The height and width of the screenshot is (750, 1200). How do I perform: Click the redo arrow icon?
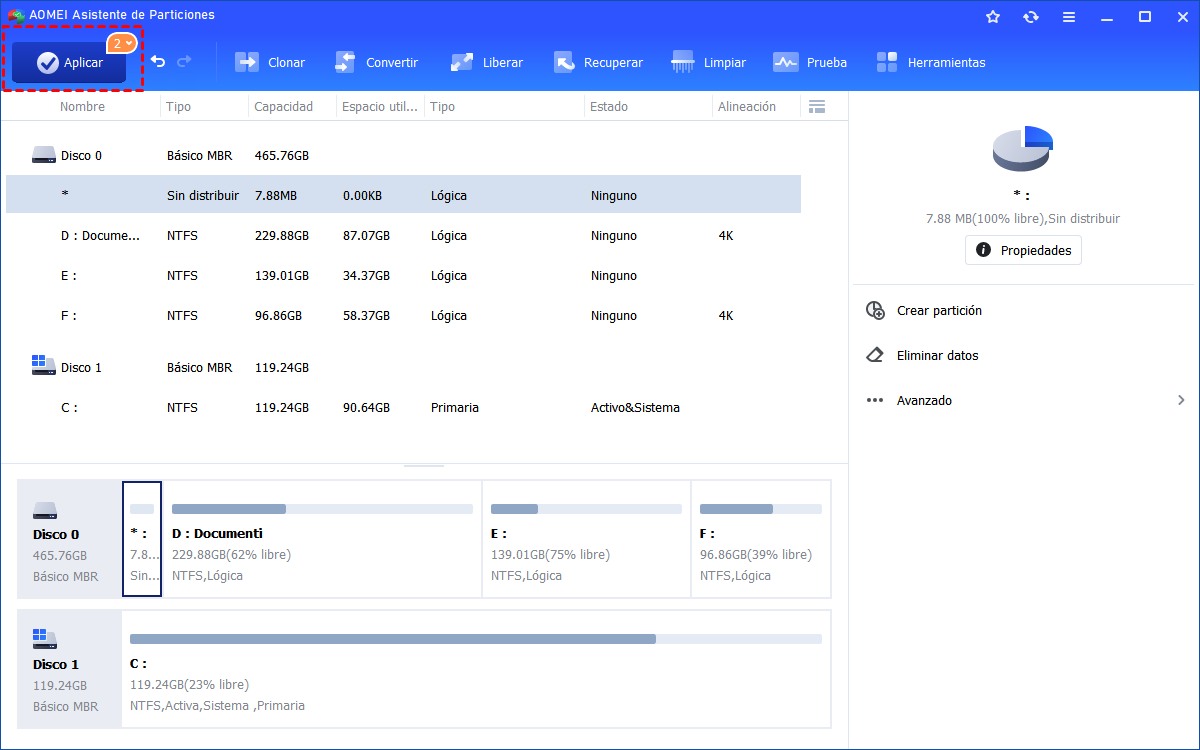click(184, 62)
